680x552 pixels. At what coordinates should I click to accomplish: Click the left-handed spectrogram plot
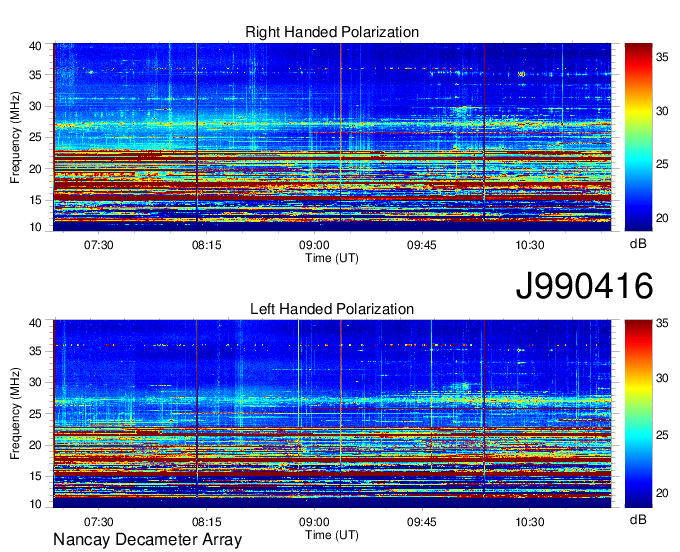pos(332,414)
